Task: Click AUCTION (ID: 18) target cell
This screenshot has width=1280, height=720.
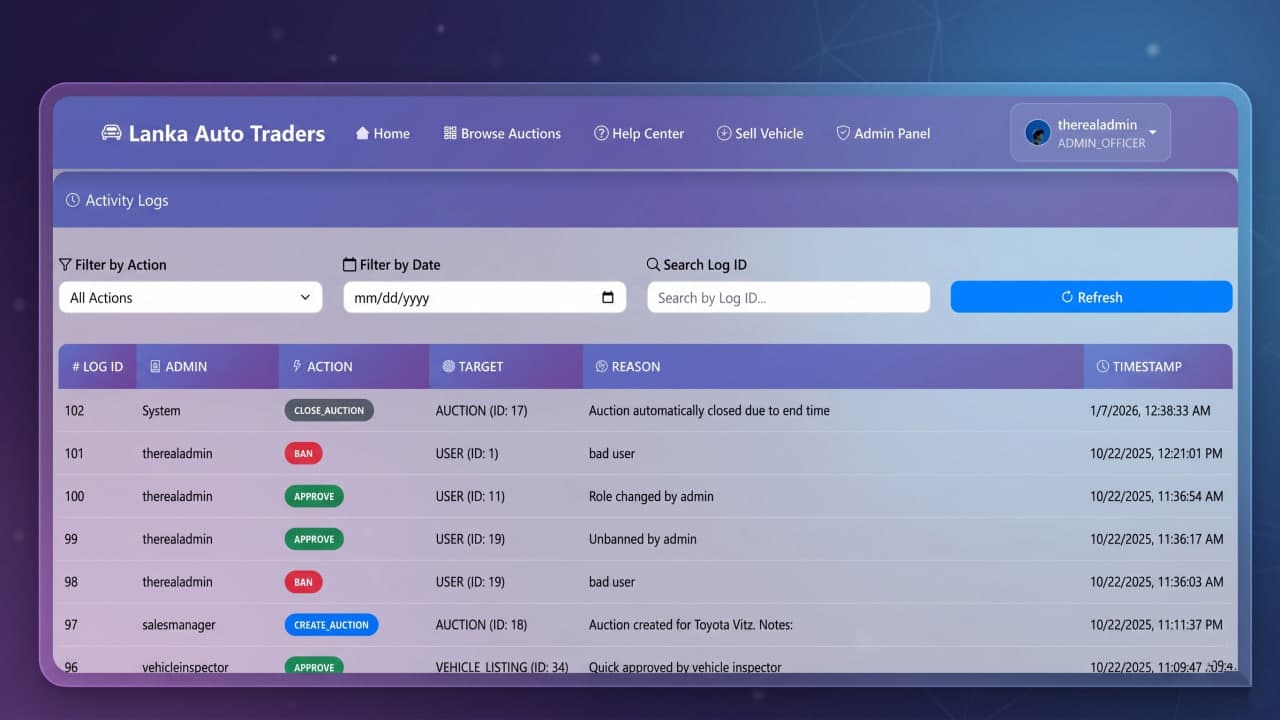Action: [481, 625]
